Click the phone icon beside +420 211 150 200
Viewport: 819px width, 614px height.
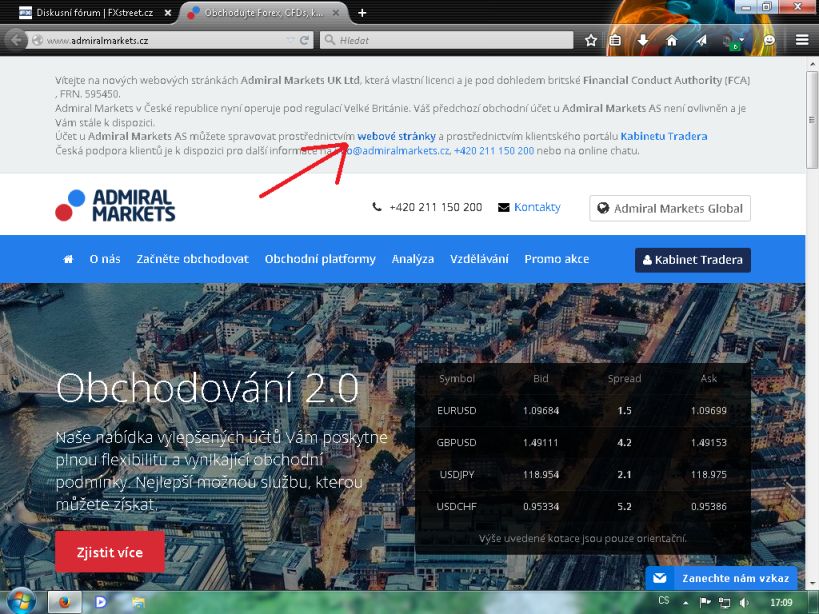click(x=377, y=207)
